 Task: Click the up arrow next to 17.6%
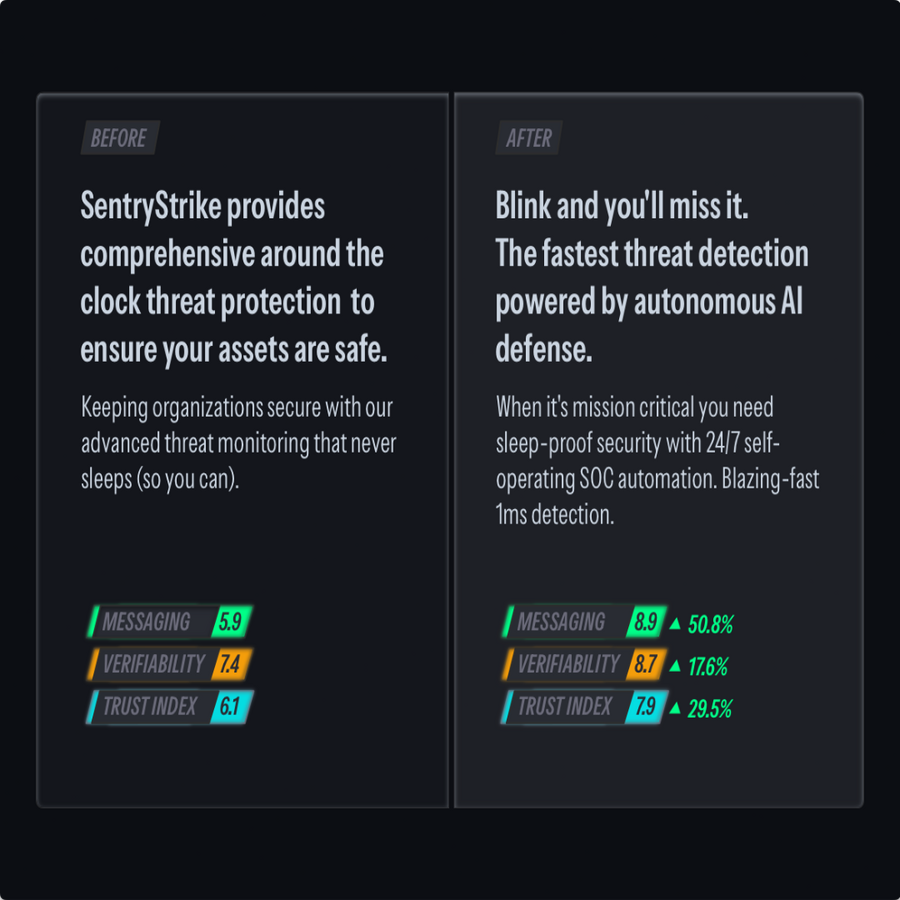pyautogui.click(x=675, y=667)
